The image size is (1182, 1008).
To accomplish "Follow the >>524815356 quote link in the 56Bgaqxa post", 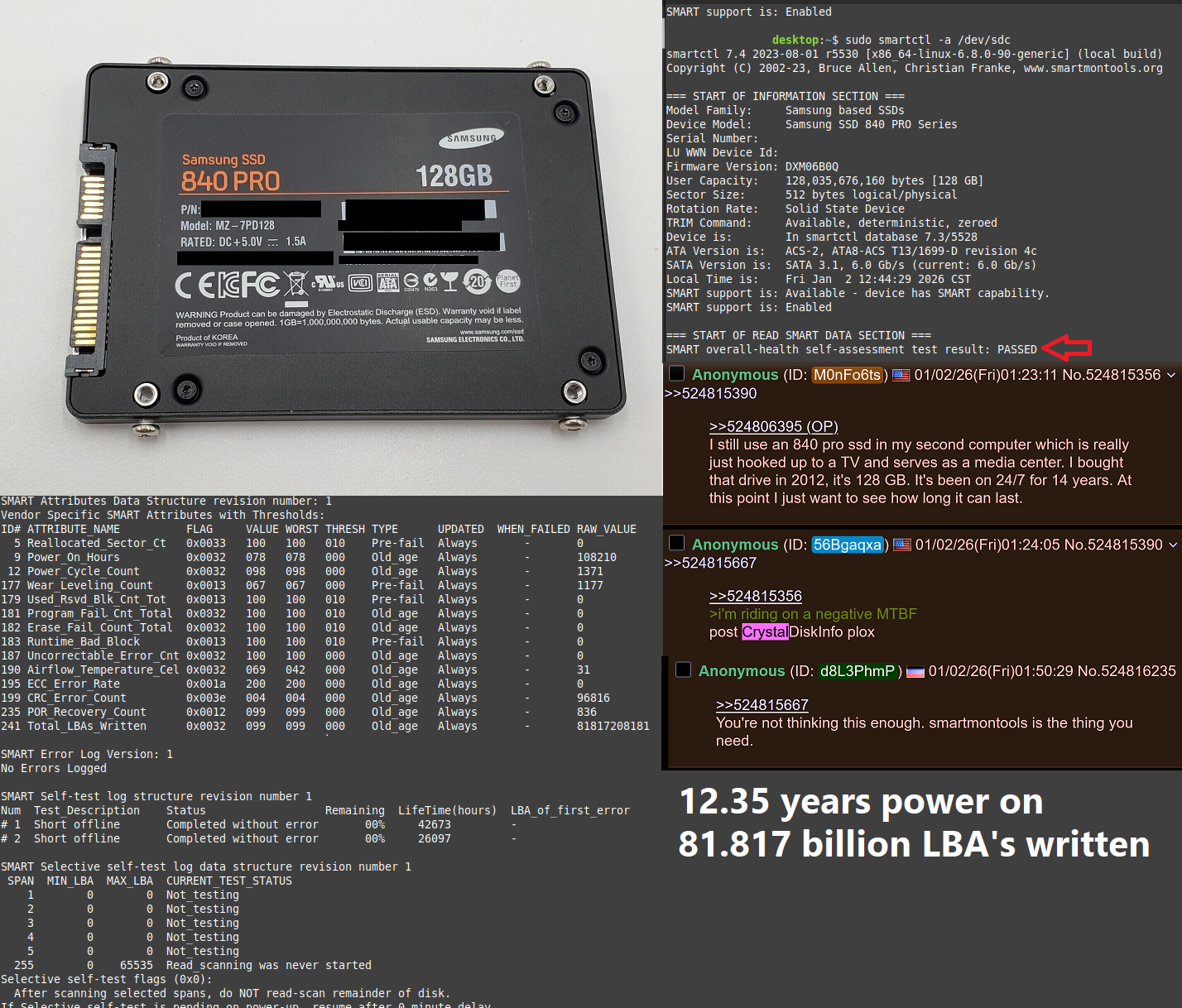I will (x=755, y=596).
